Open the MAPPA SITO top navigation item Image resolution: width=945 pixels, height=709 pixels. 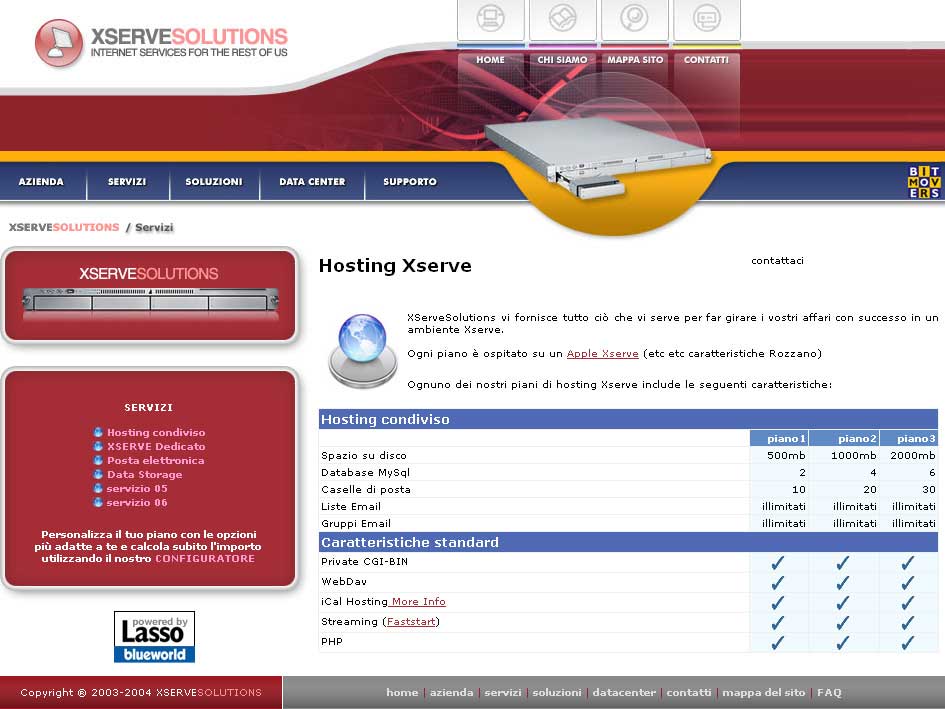pyautogui.click(x=635, y=60)
